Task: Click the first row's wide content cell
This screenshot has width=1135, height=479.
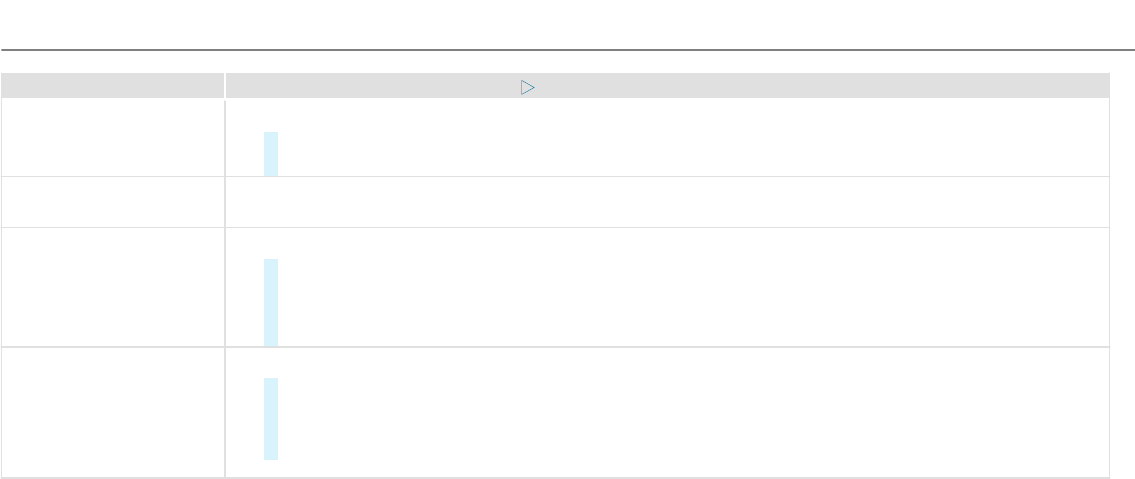Action: [x=680, y=138]
